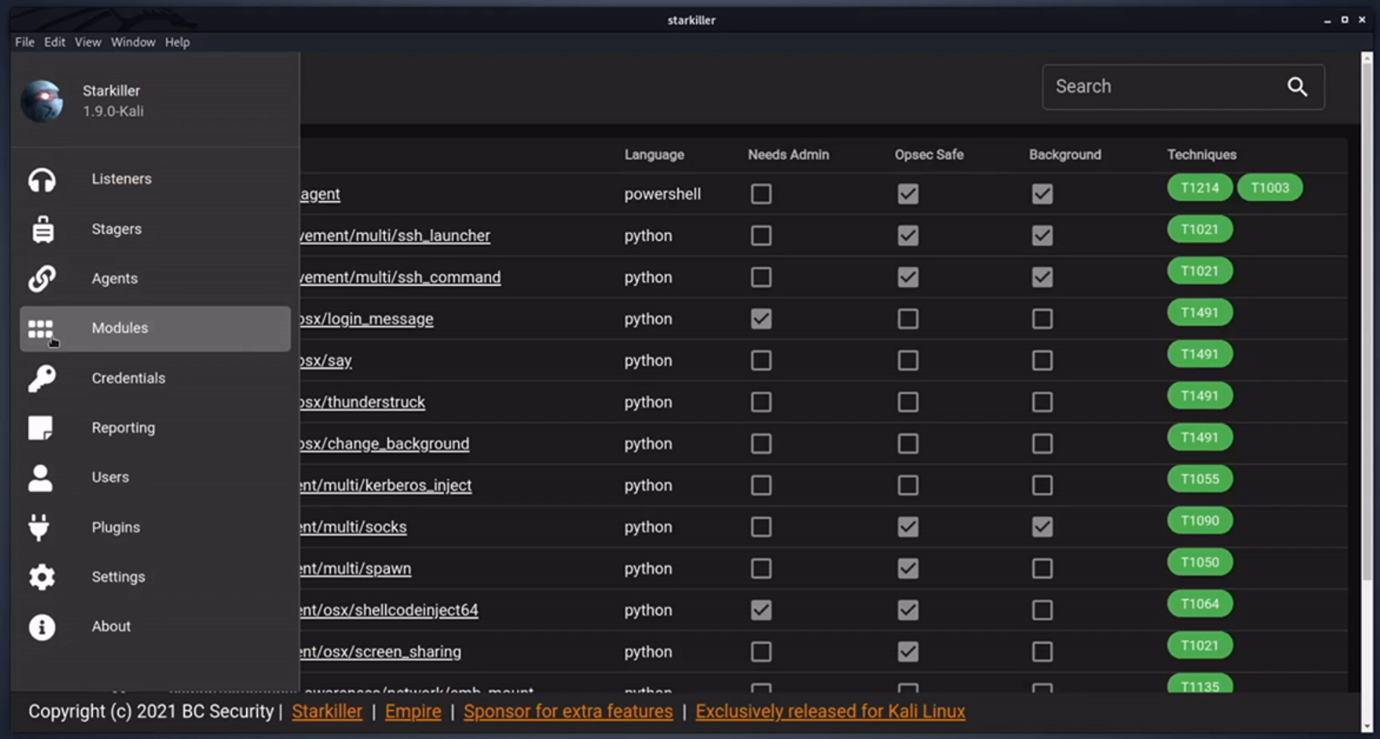Open the Credentials page
Screen dimensions: 1380x739
coord(129,378)
